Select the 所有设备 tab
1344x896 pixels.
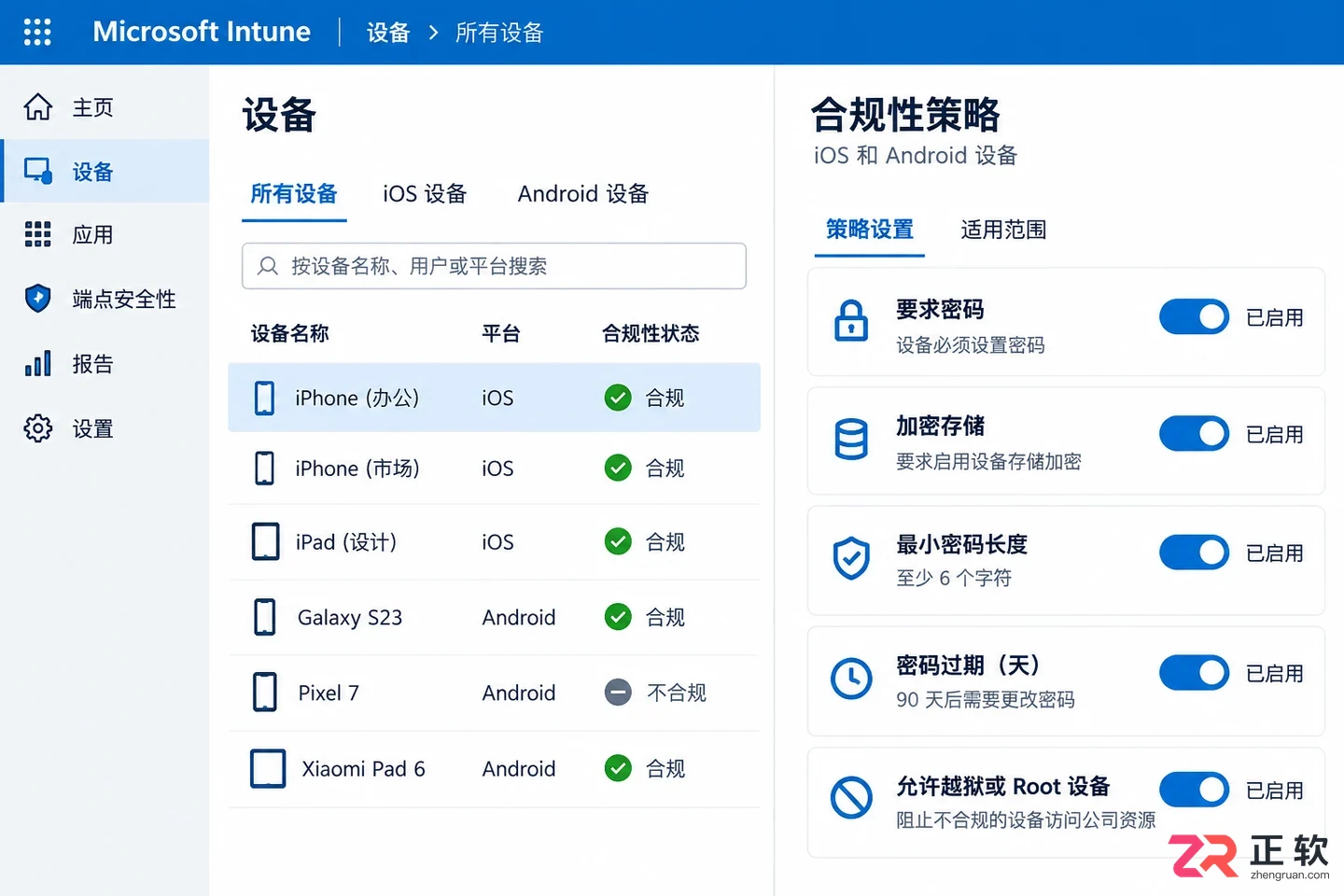294,194
